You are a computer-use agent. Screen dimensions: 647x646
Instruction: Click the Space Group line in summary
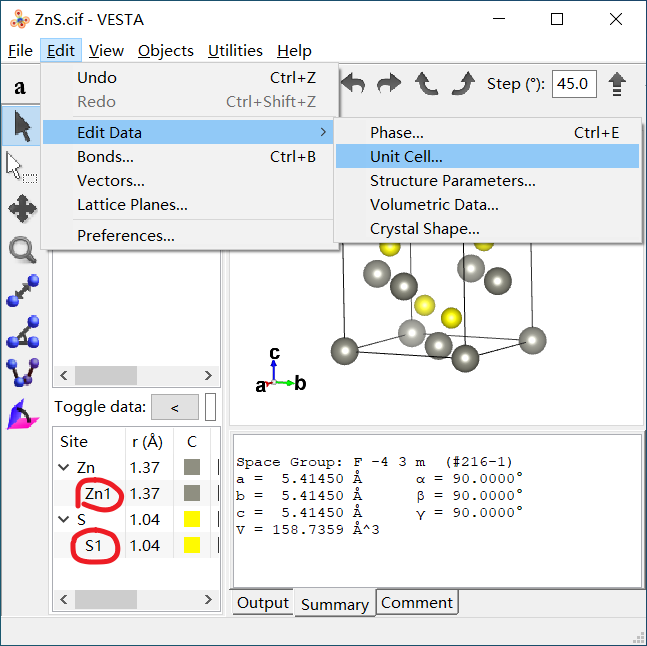click(374, 462)
